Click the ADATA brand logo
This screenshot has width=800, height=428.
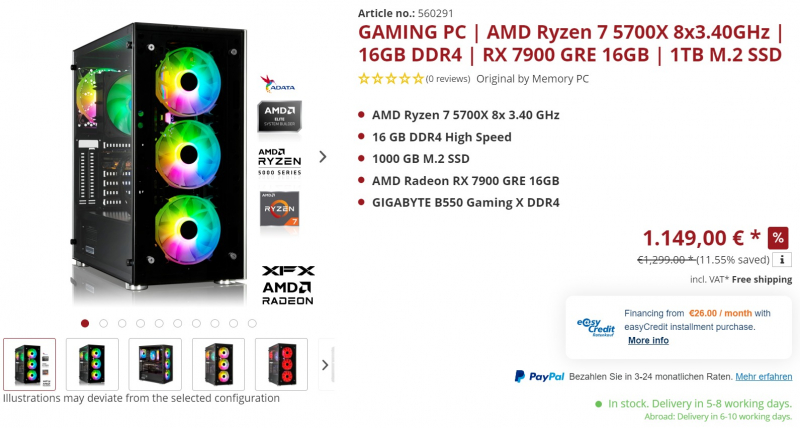278,84
